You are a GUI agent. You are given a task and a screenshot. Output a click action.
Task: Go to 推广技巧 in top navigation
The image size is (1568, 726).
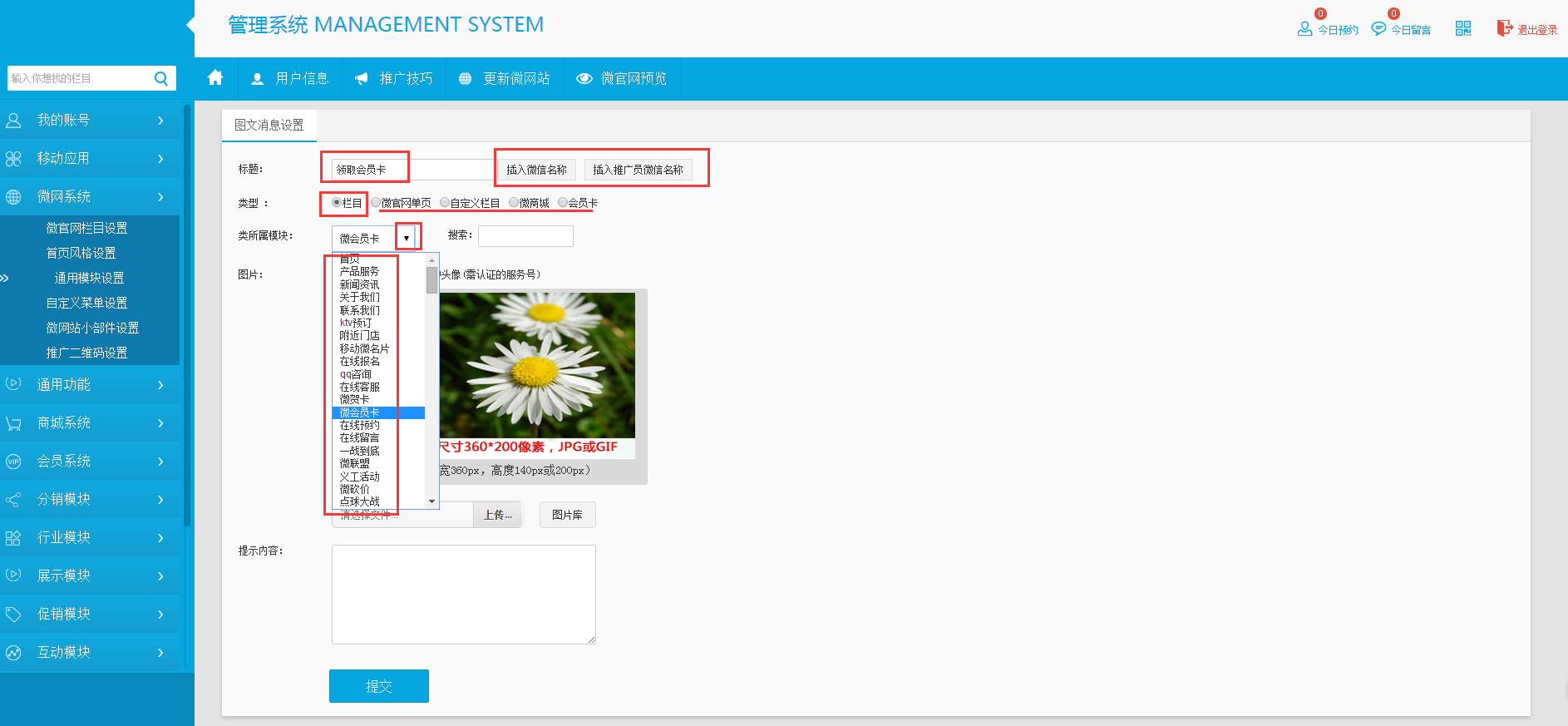coord(394,78)
